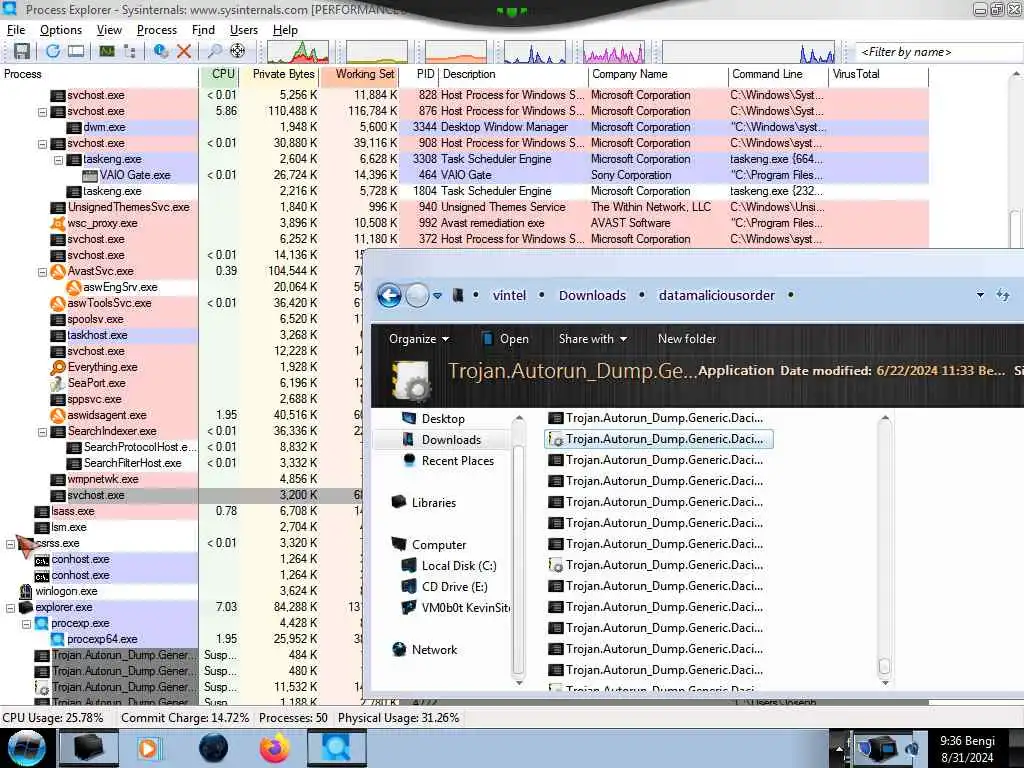Click the vintel breadcrumb in address bar

coord(509,296)
